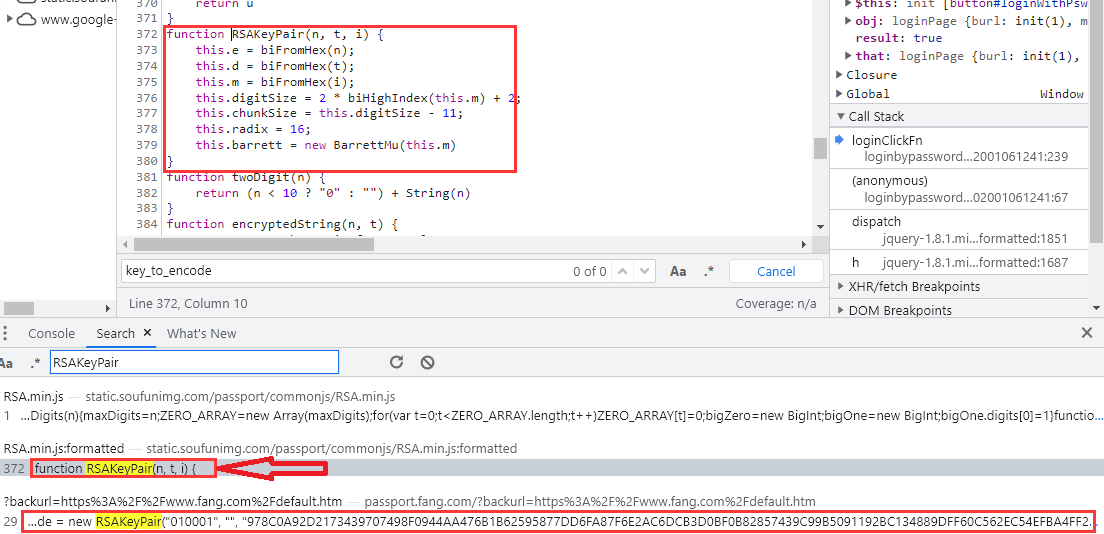
Task: Collapse the Call Stack section
Action: click(x=840, y=116)
